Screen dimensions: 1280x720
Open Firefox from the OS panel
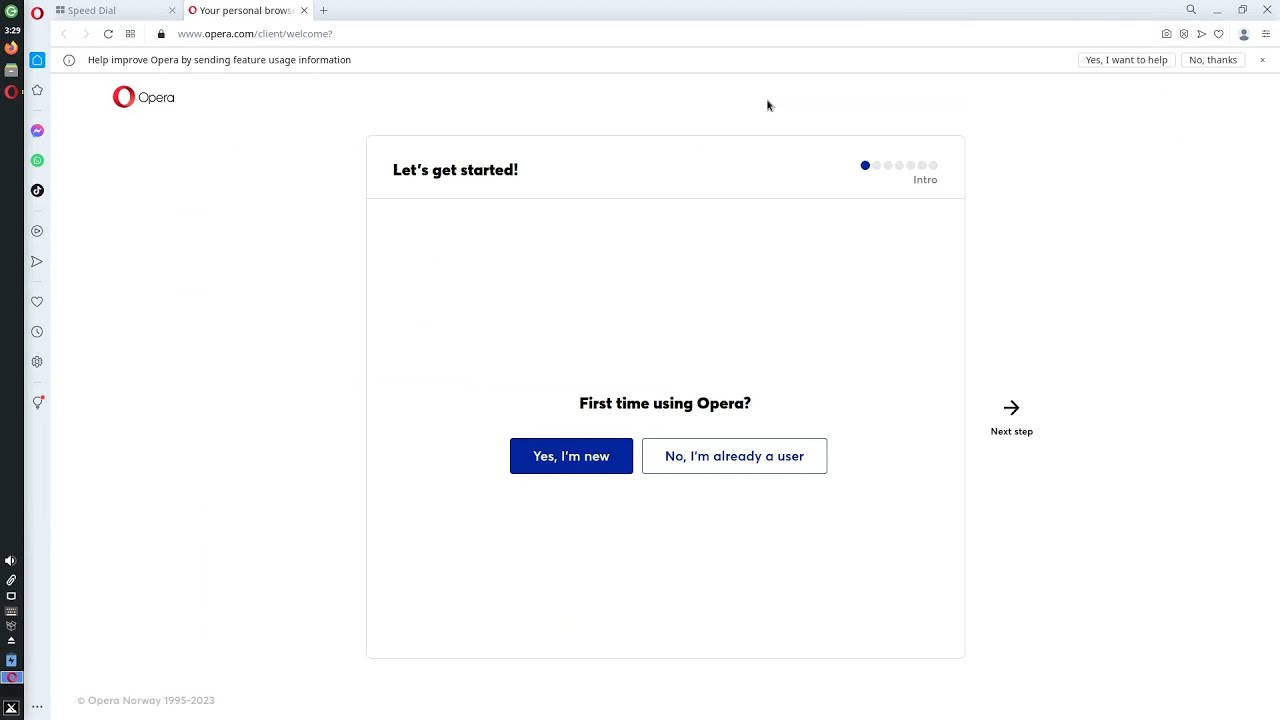coord(11,48)
